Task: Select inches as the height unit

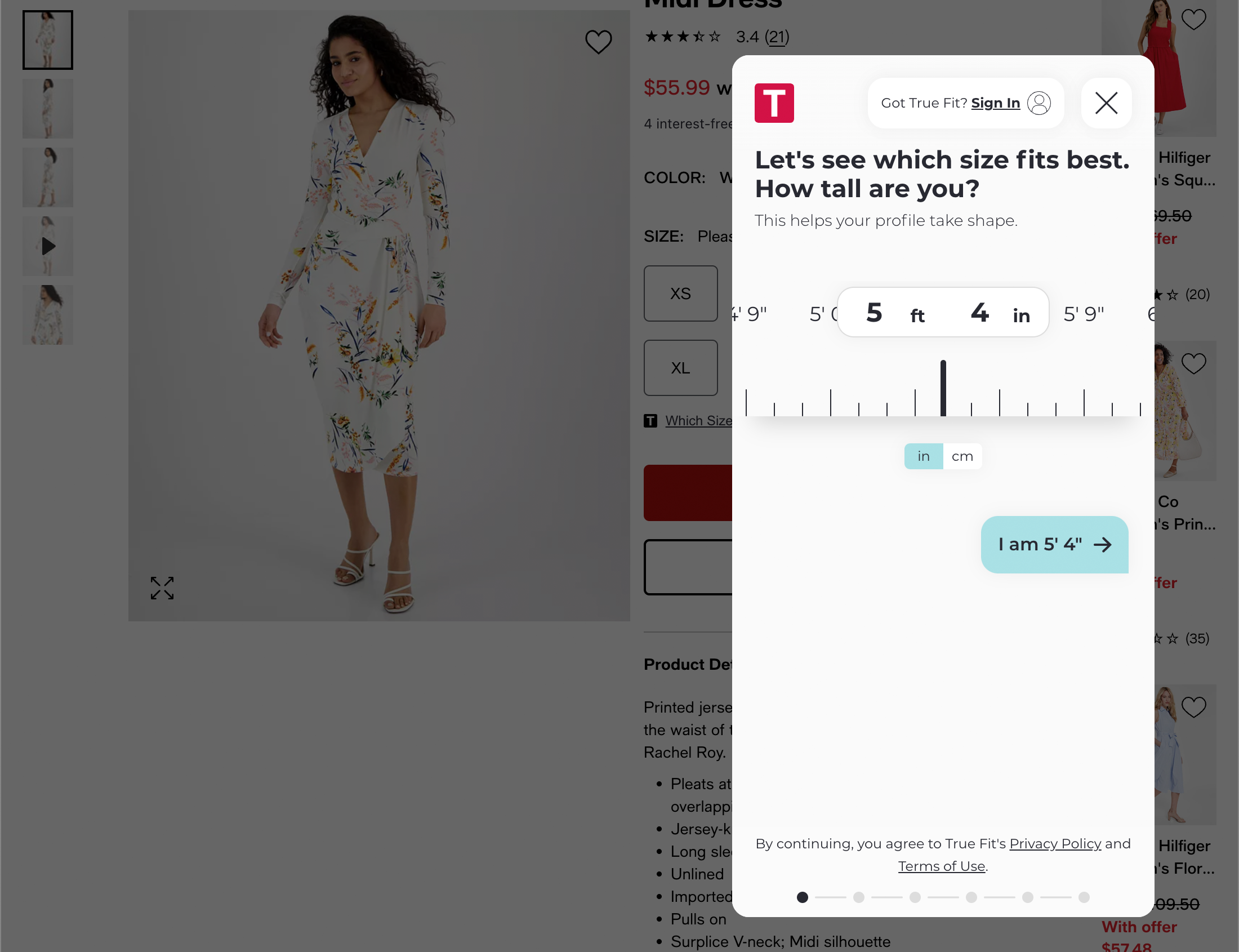Action: coord(923,456)
